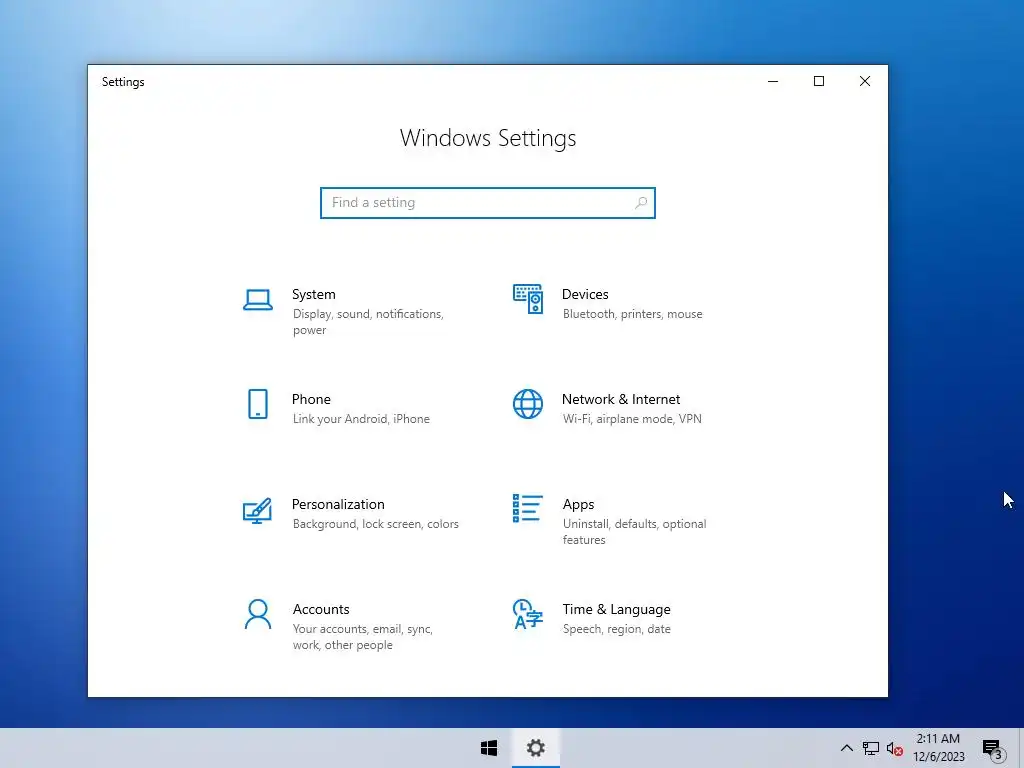Click the network tray icon

click(871, 748)
